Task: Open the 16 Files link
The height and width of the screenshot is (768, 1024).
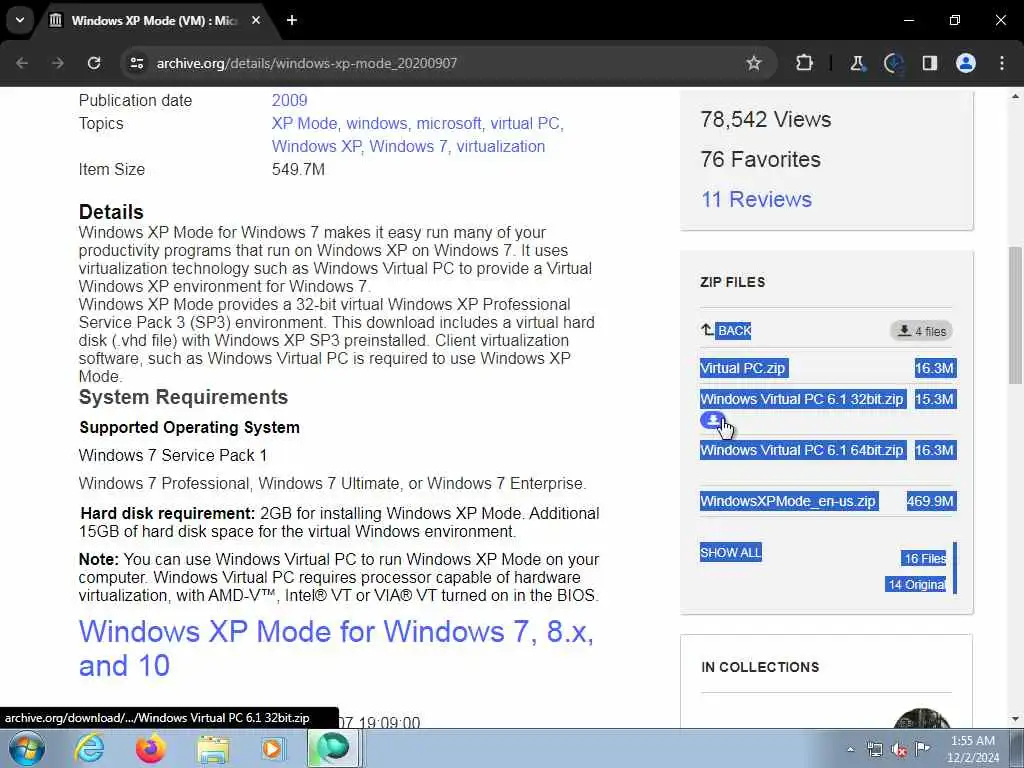Action: pyautogui.click(x=924, y=558)
